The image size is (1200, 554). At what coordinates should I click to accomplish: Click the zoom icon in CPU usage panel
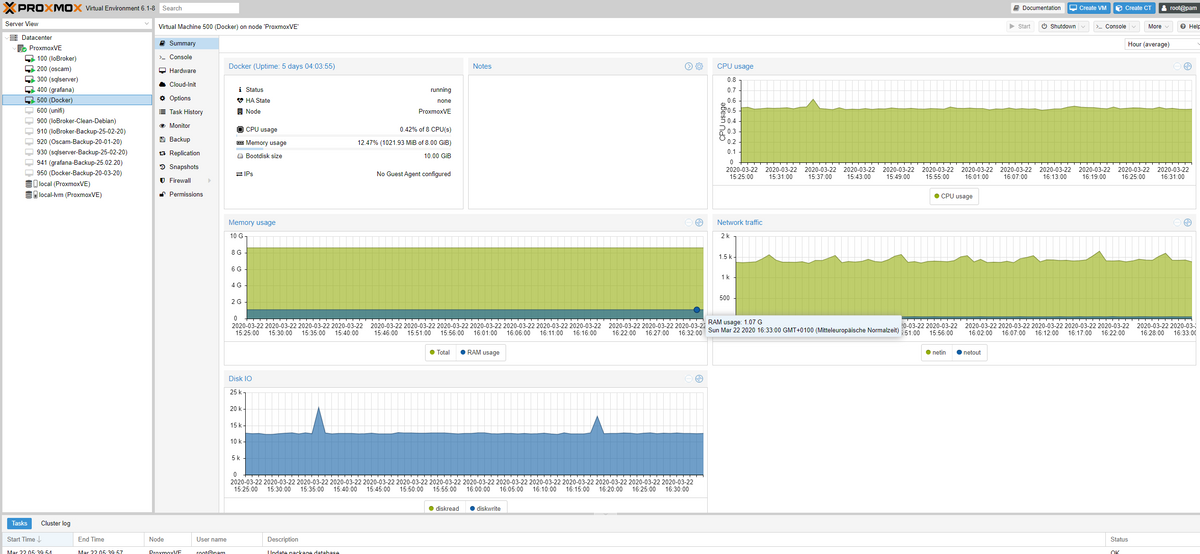[x=1187, y=66]
